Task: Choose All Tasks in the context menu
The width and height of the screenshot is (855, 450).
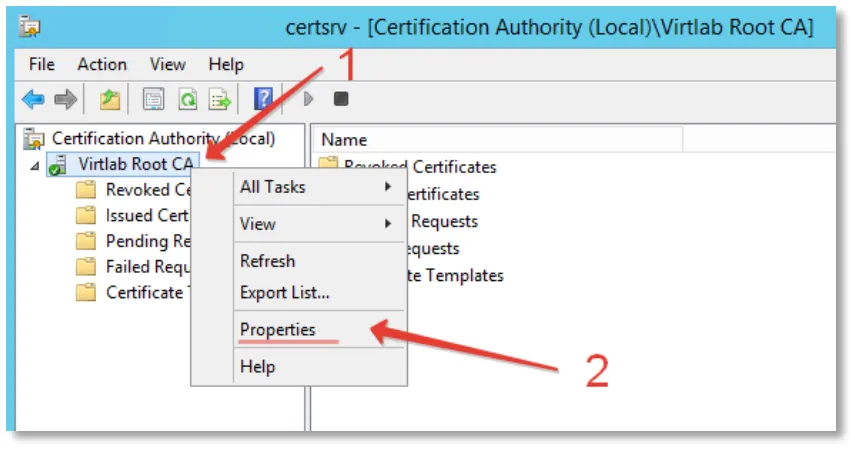Action: point(319,187)
